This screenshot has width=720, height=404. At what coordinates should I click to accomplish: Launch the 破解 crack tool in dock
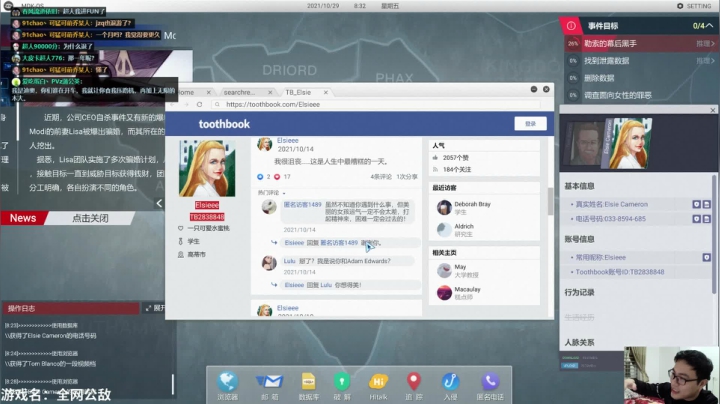pyautogui.click(x=342, y=382)
